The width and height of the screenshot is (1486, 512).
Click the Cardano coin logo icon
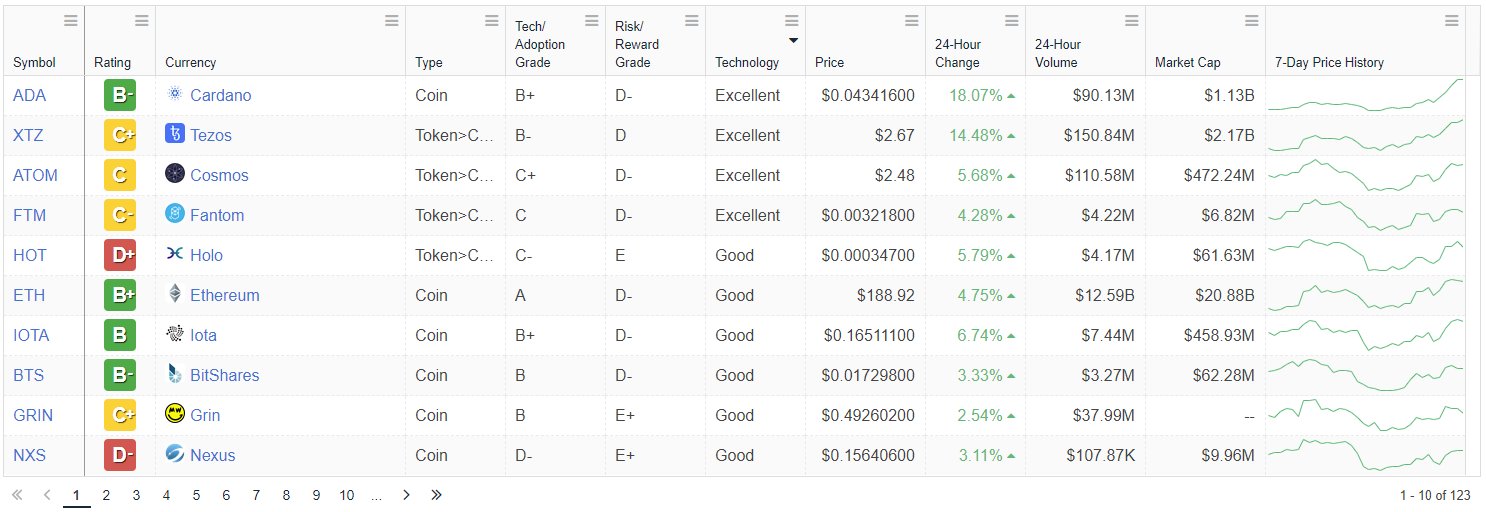click(x=175, y=95)
